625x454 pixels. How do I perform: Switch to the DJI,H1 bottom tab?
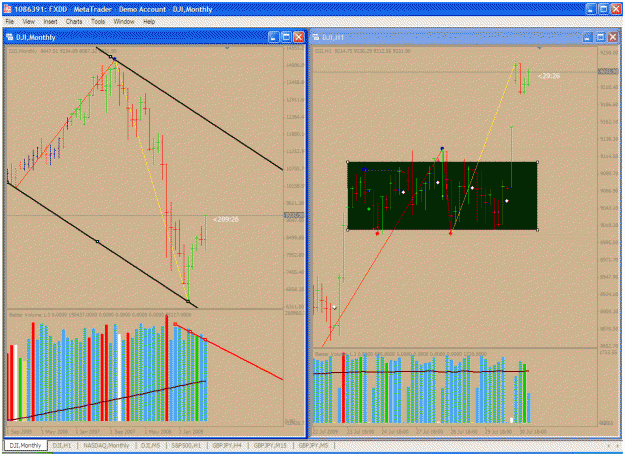(62, 445)
